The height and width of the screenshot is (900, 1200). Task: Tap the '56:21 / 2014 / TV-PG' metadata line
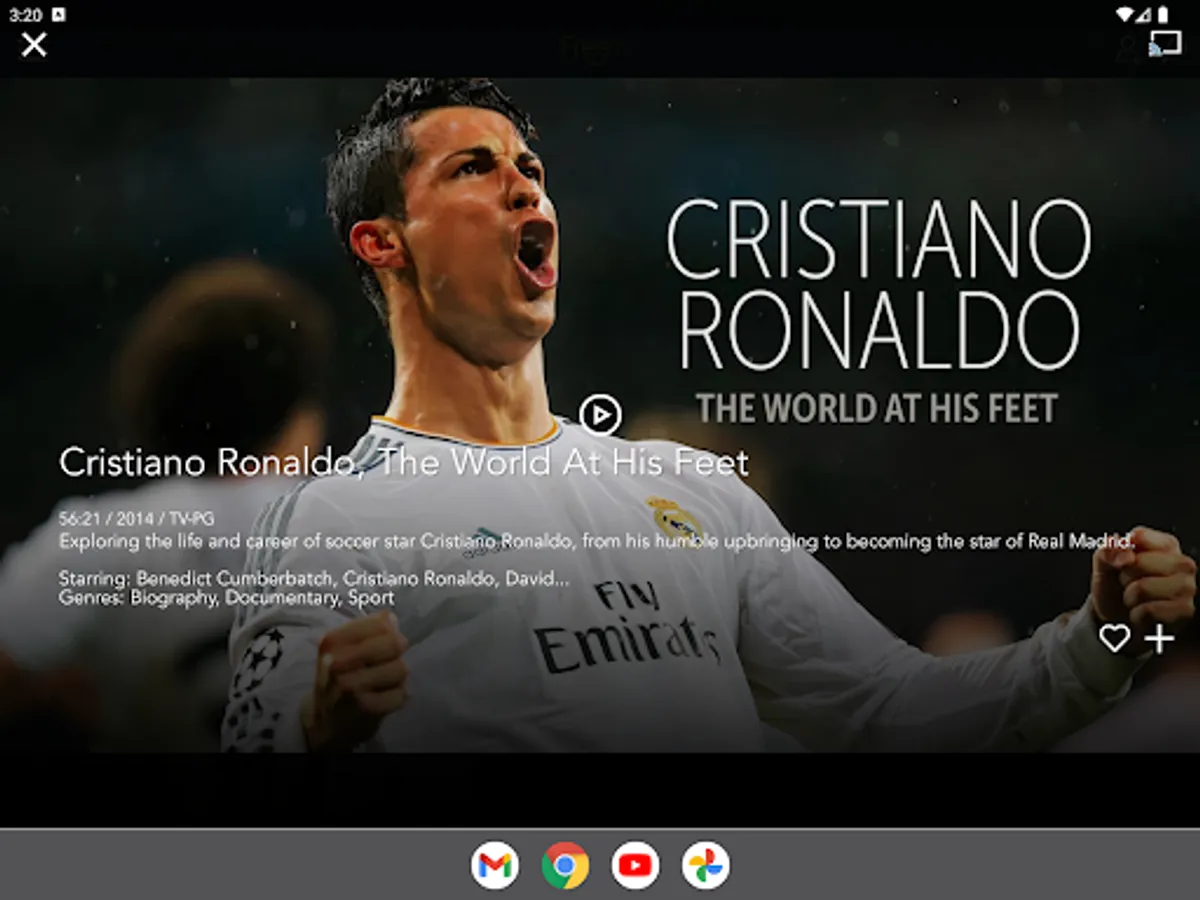(136, 519)
